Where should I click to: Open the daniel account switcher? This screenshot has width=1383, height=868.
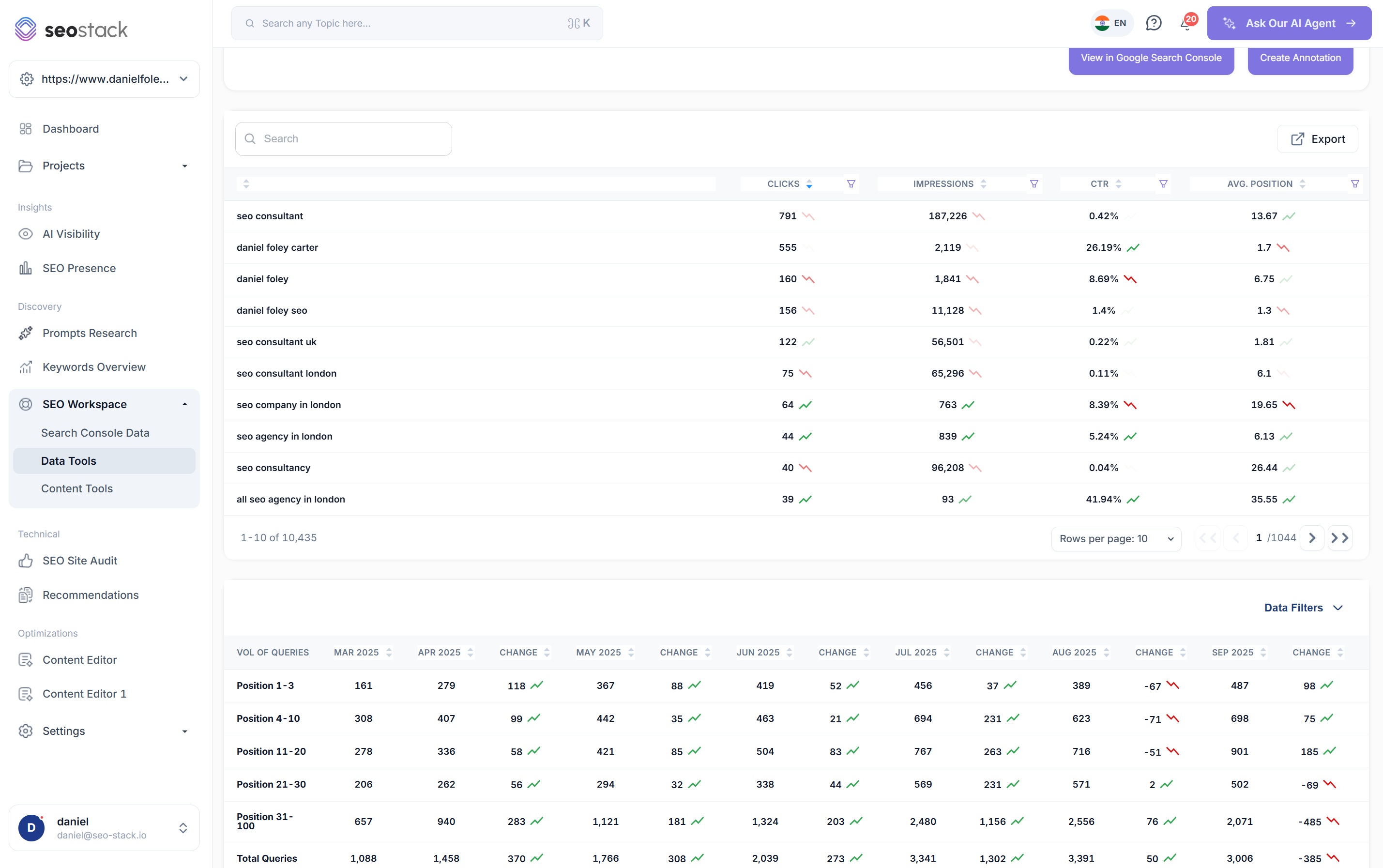(x=183, y=827)
